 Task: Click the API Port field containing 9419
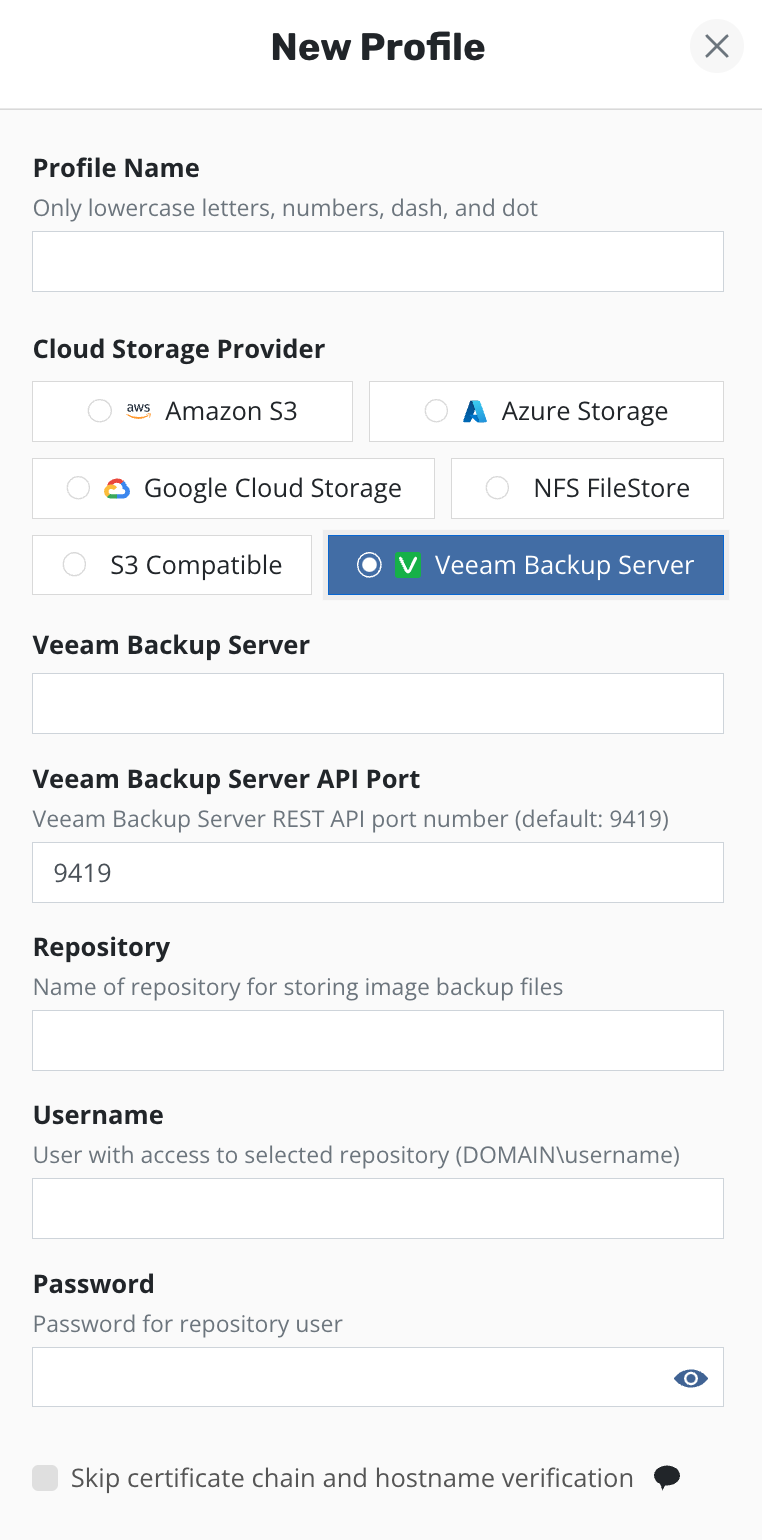[x=377, y=872]
